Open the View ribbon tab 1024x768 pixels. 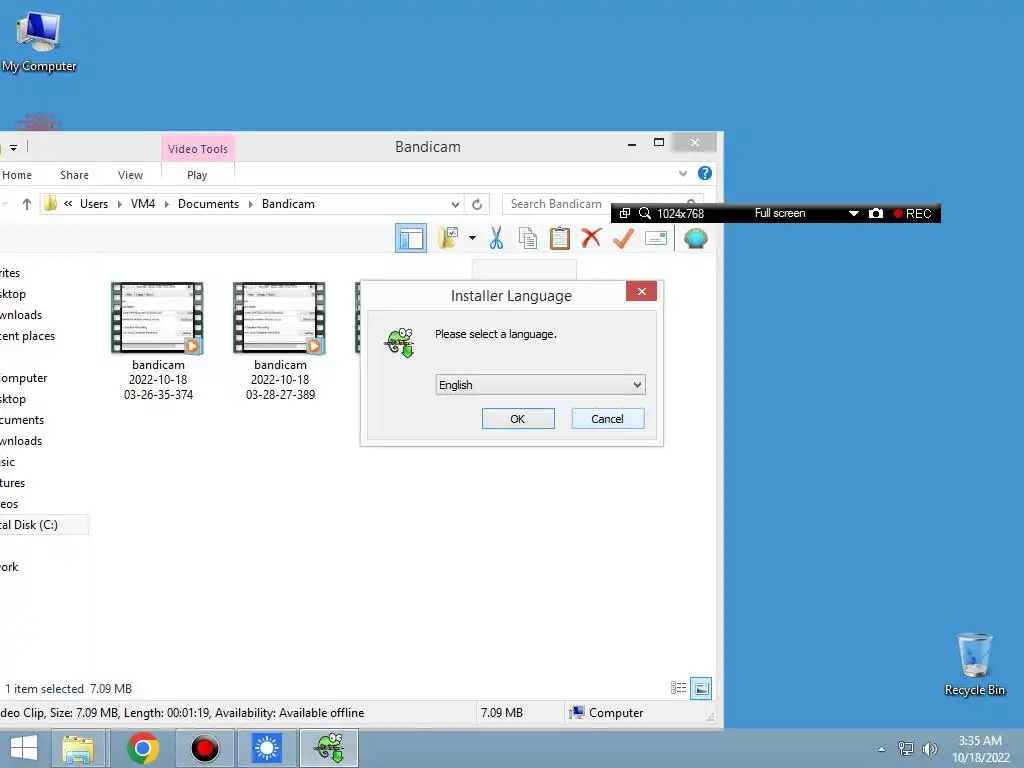click(131, 175)
